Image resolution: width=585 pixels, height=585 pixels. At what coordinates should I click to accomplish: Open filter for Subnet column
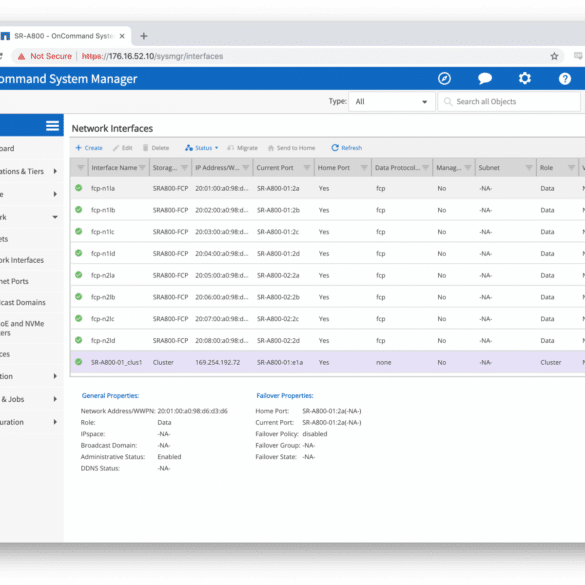click(x=529, y=168)
